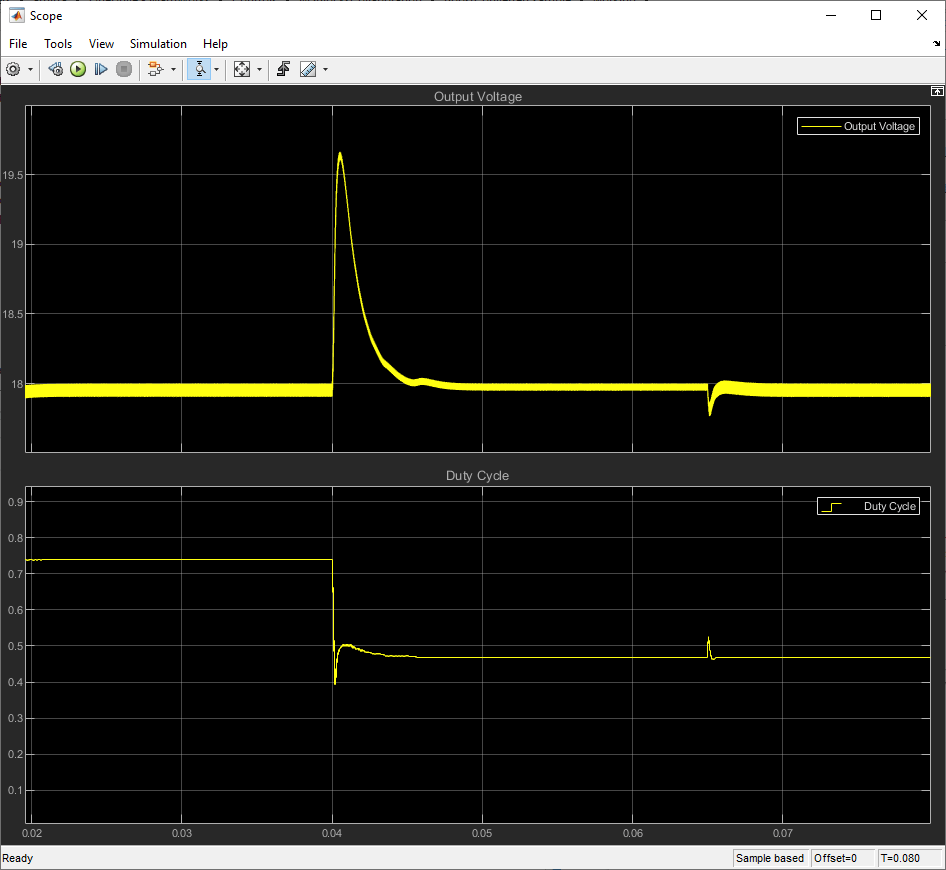
Task: Open stepping options using the gear-arrows icon
Action: [x=55, y=69]
